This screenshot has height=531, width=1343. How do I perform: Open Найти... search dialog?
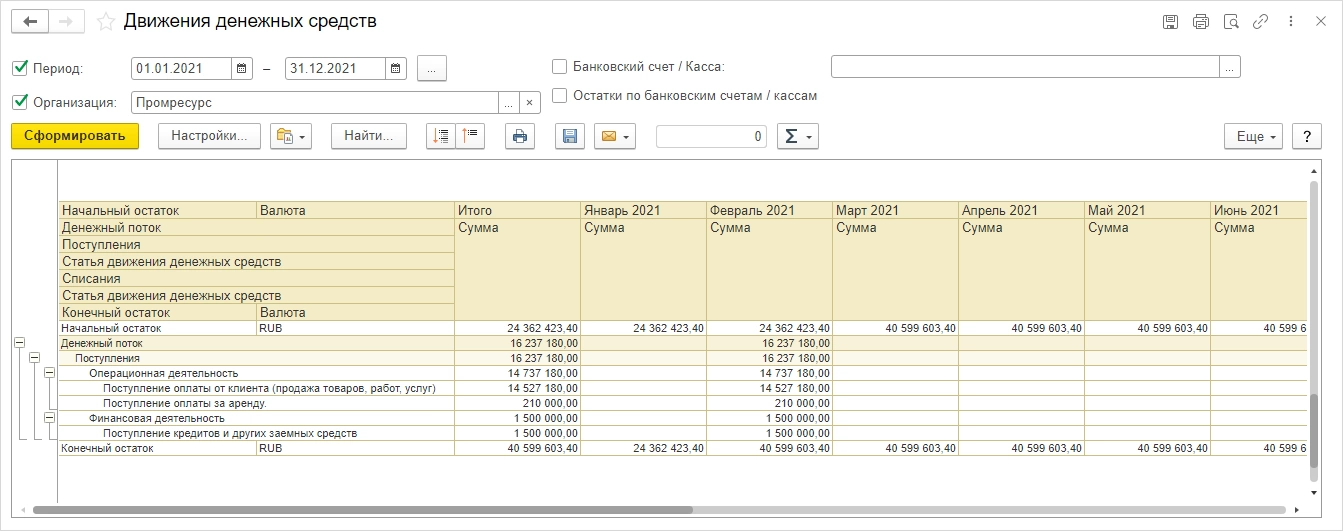click(x=369, y=136)
